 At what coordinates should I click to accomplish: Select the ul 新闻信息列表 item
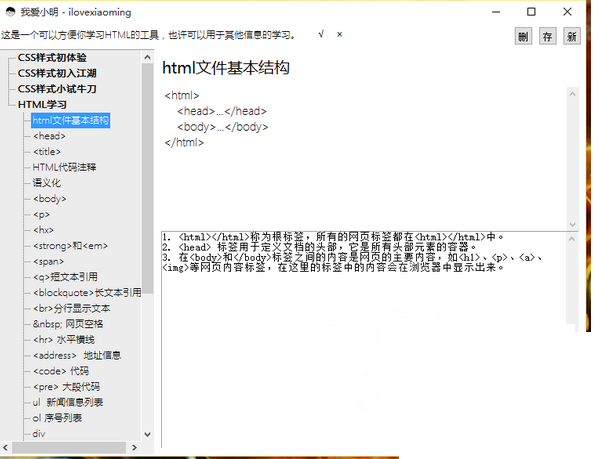(68, 402)
